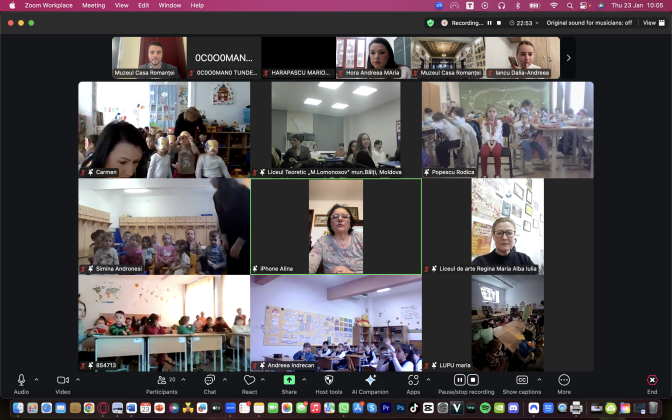Open the Window menu in menu bar

point(170,5)
